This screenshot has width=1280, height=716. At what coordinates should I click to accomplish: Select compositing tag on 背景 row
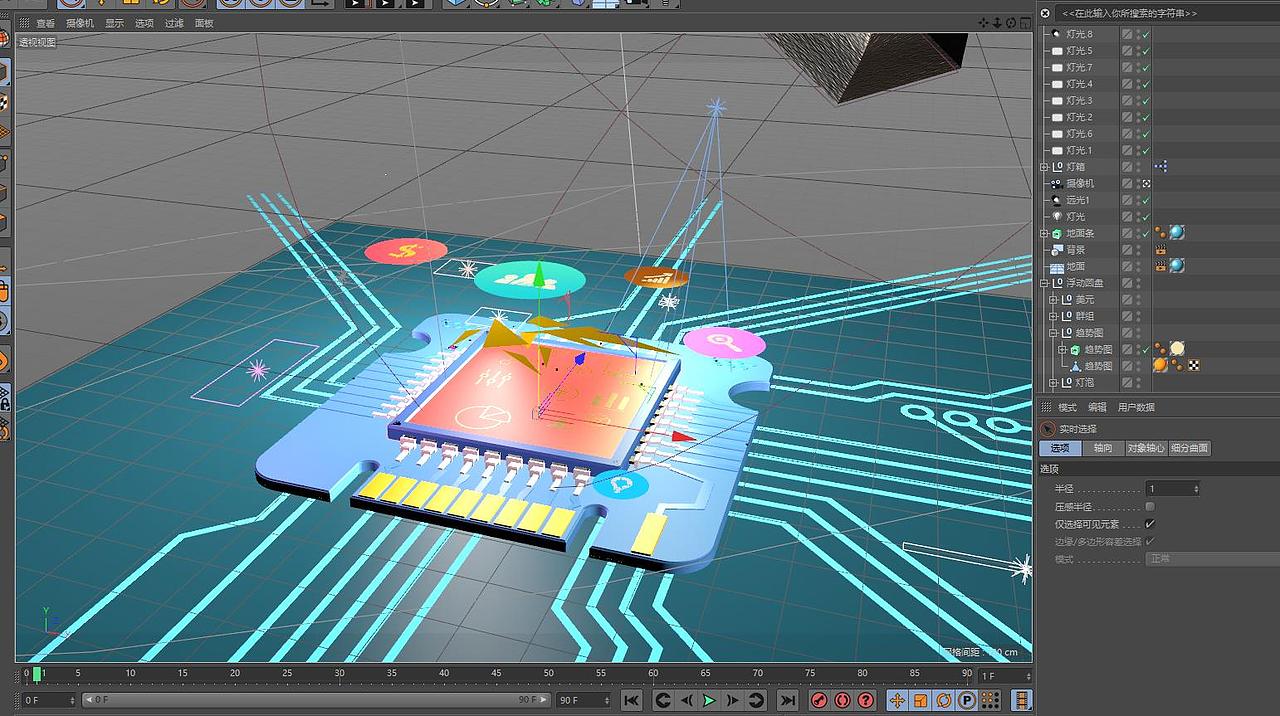(1161, 250)
